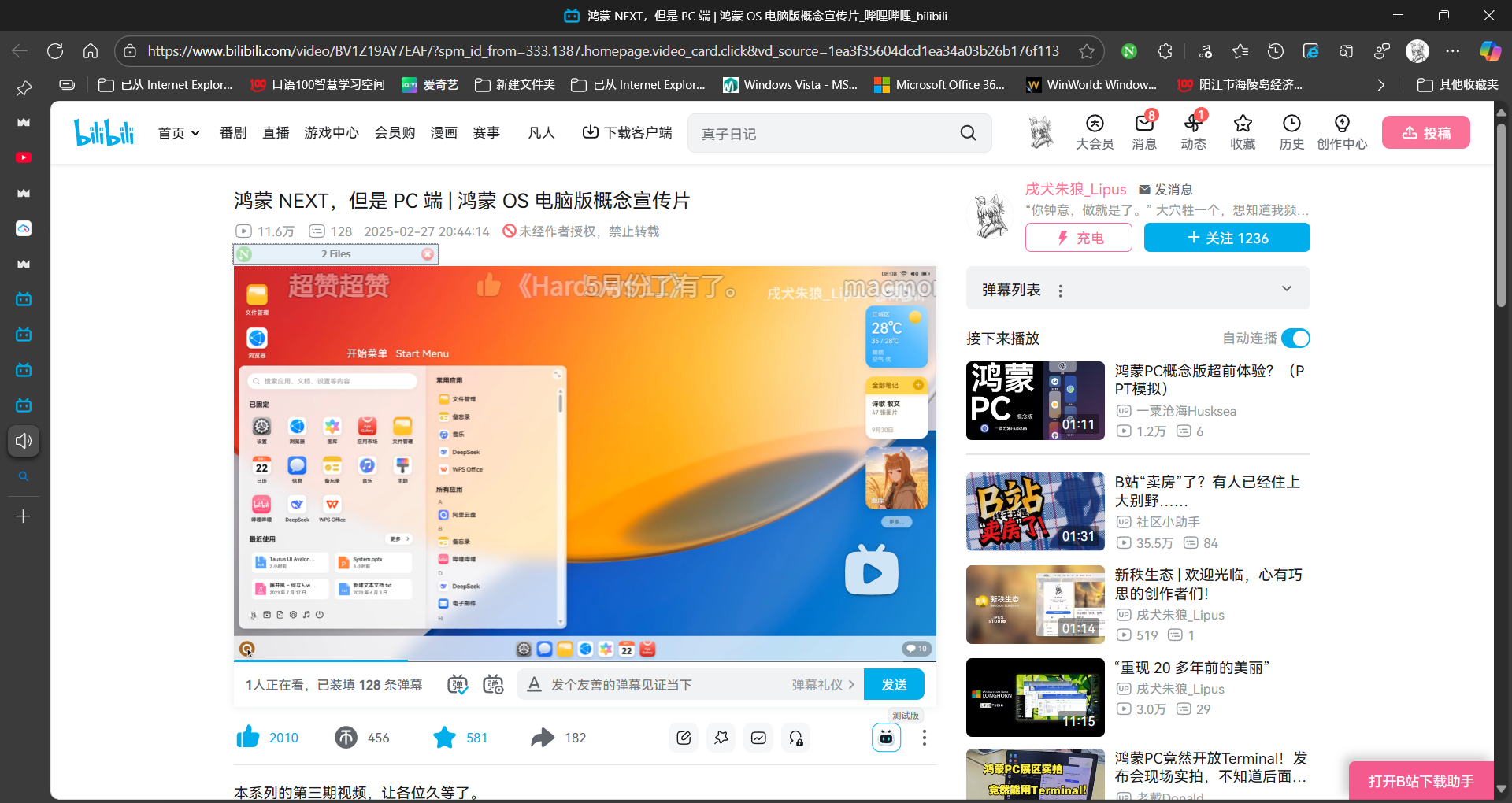Screen dimensions: 1512x803
Task: Open the 大会员 membership icon
Action: pyautogui.click(x=1095, y=132)
